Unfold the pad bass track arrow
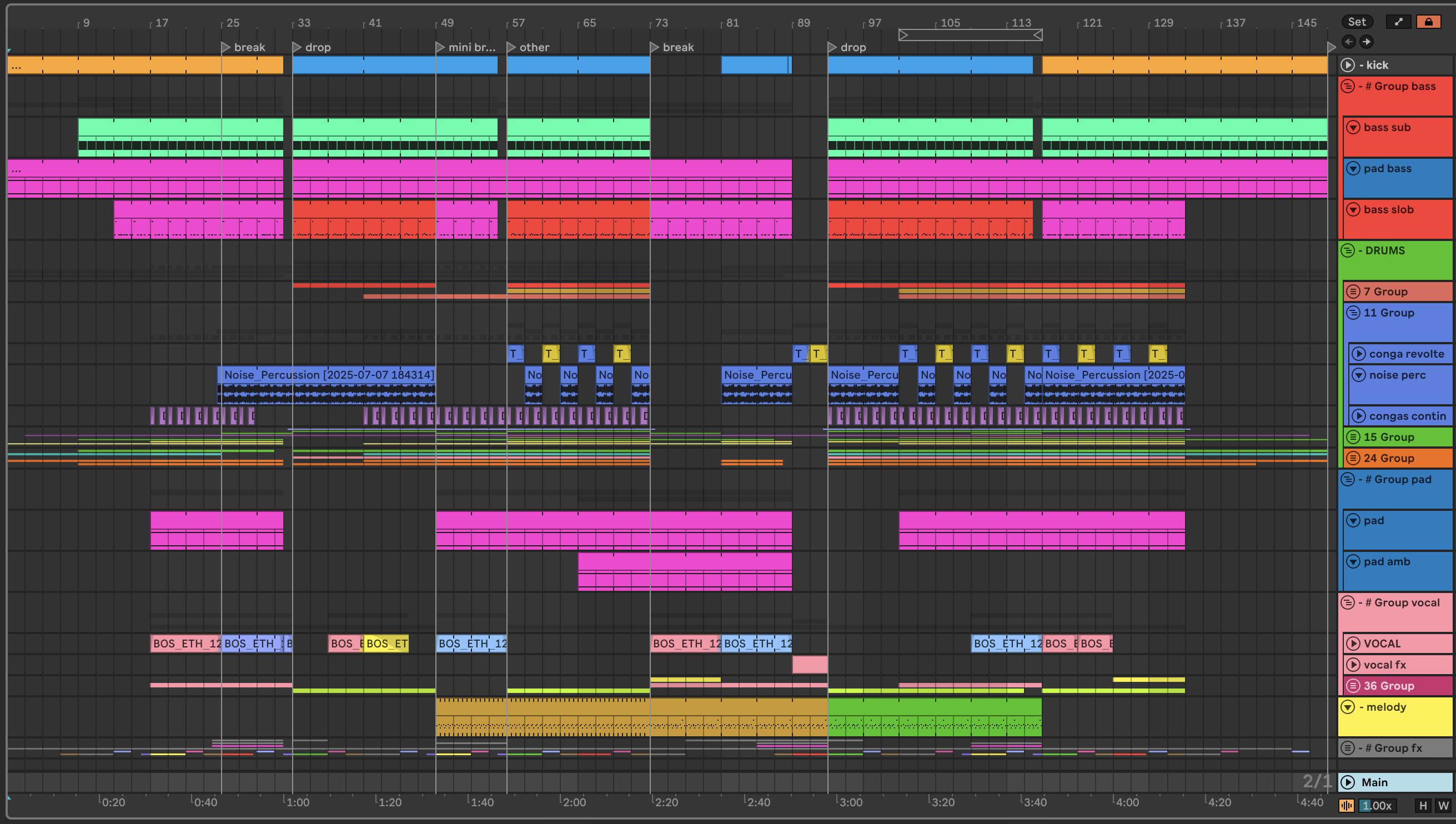The height and width of the screenshot is (824, 1456). pos(1353,168)
